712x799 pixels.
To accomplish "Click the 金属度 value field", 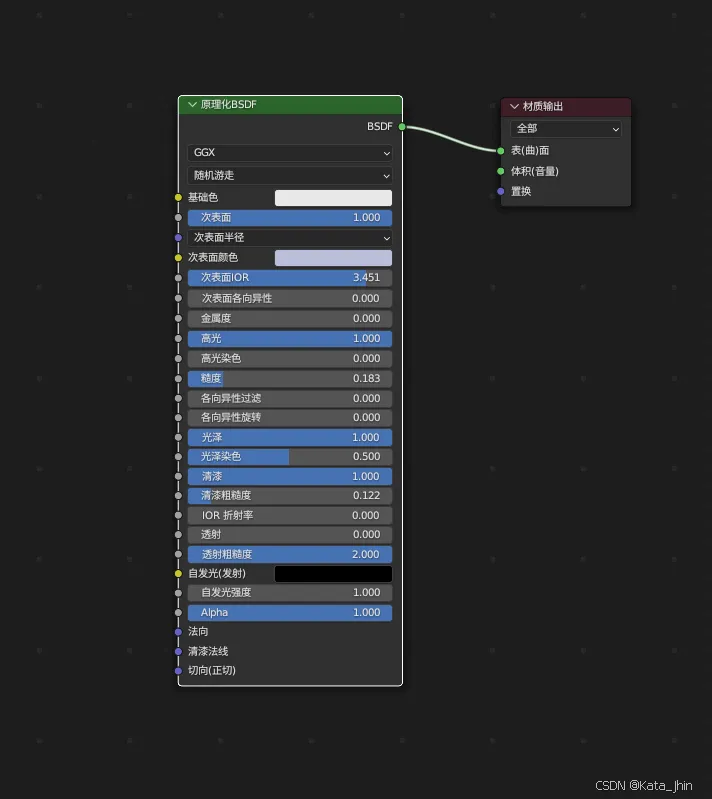I will pos(289,319).
